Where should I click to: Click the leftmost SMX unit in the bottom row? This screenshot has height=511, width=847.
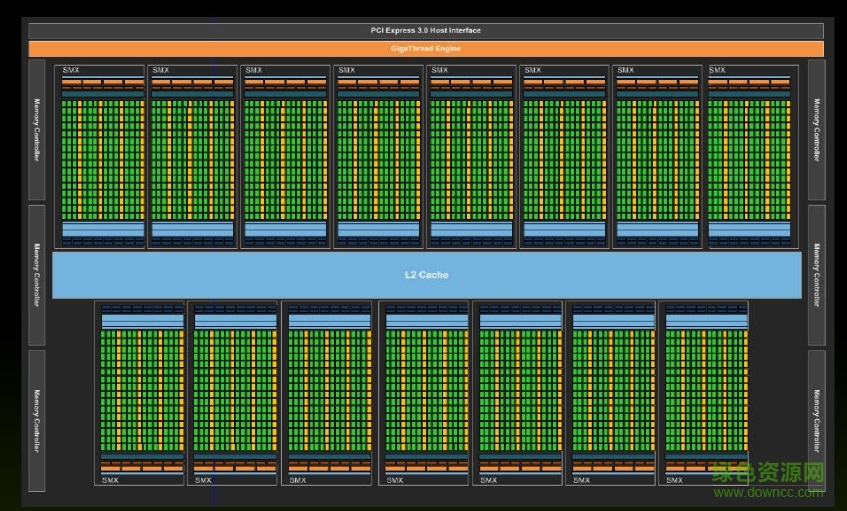click(x=140, y=393)
